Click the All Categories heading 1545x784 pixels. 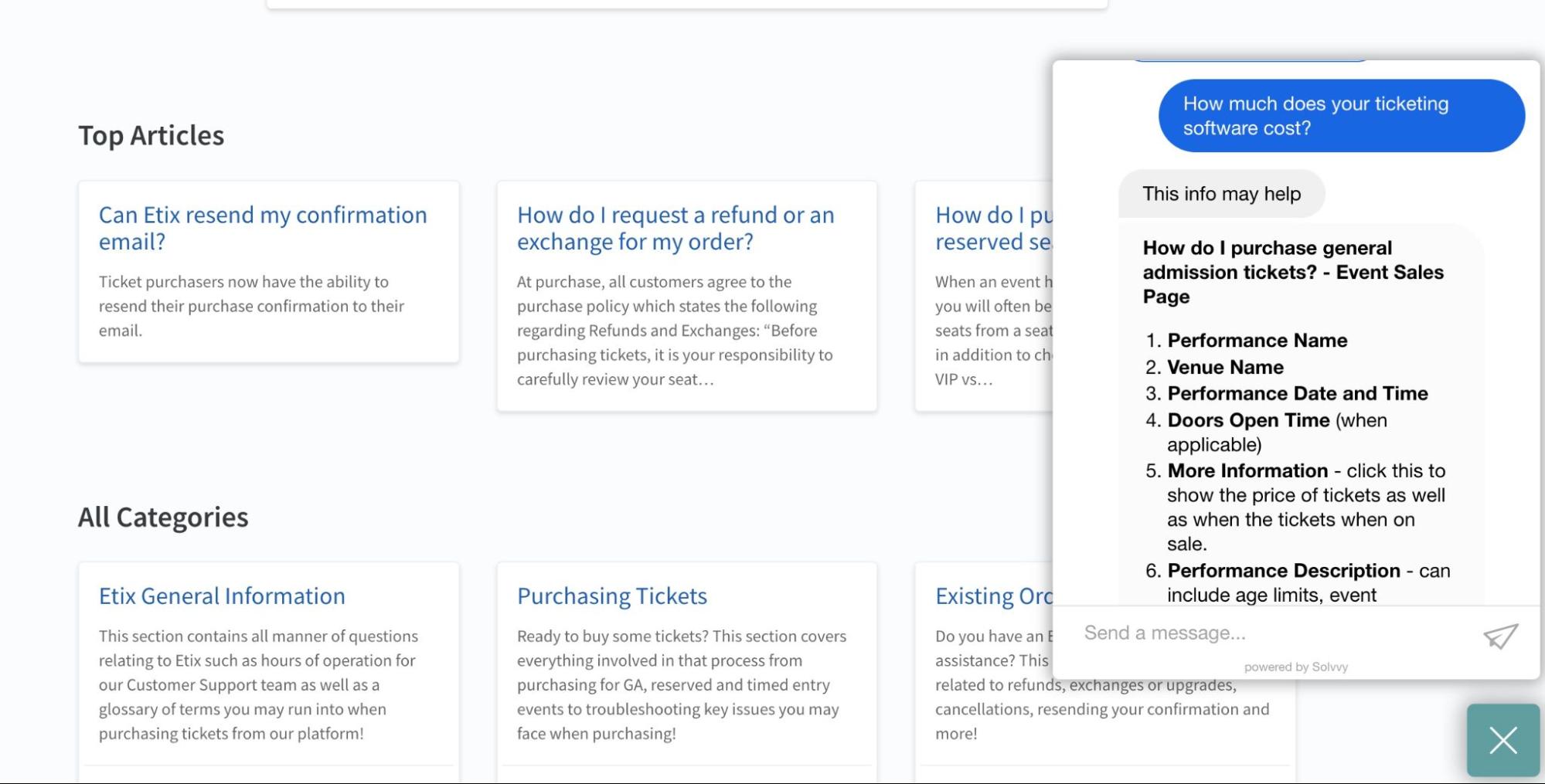[x=162, y=517]
